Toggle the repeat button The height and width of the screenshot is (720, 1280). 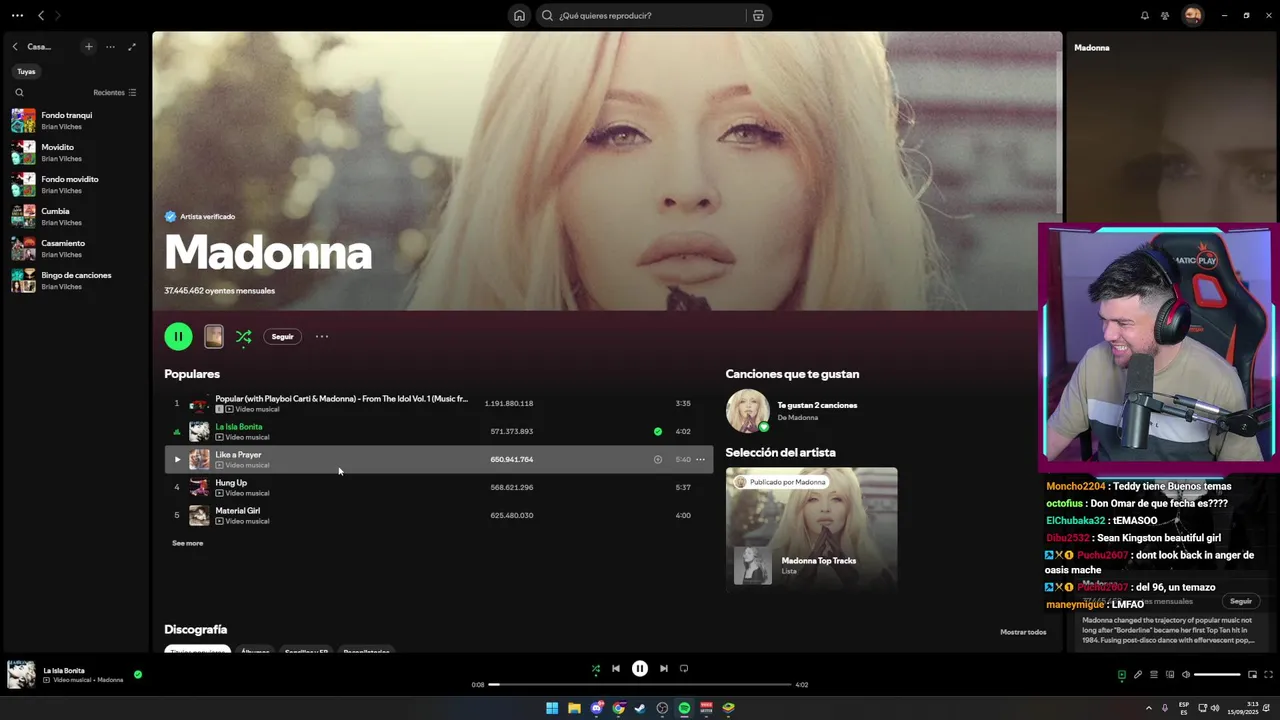tap(684, 668)
